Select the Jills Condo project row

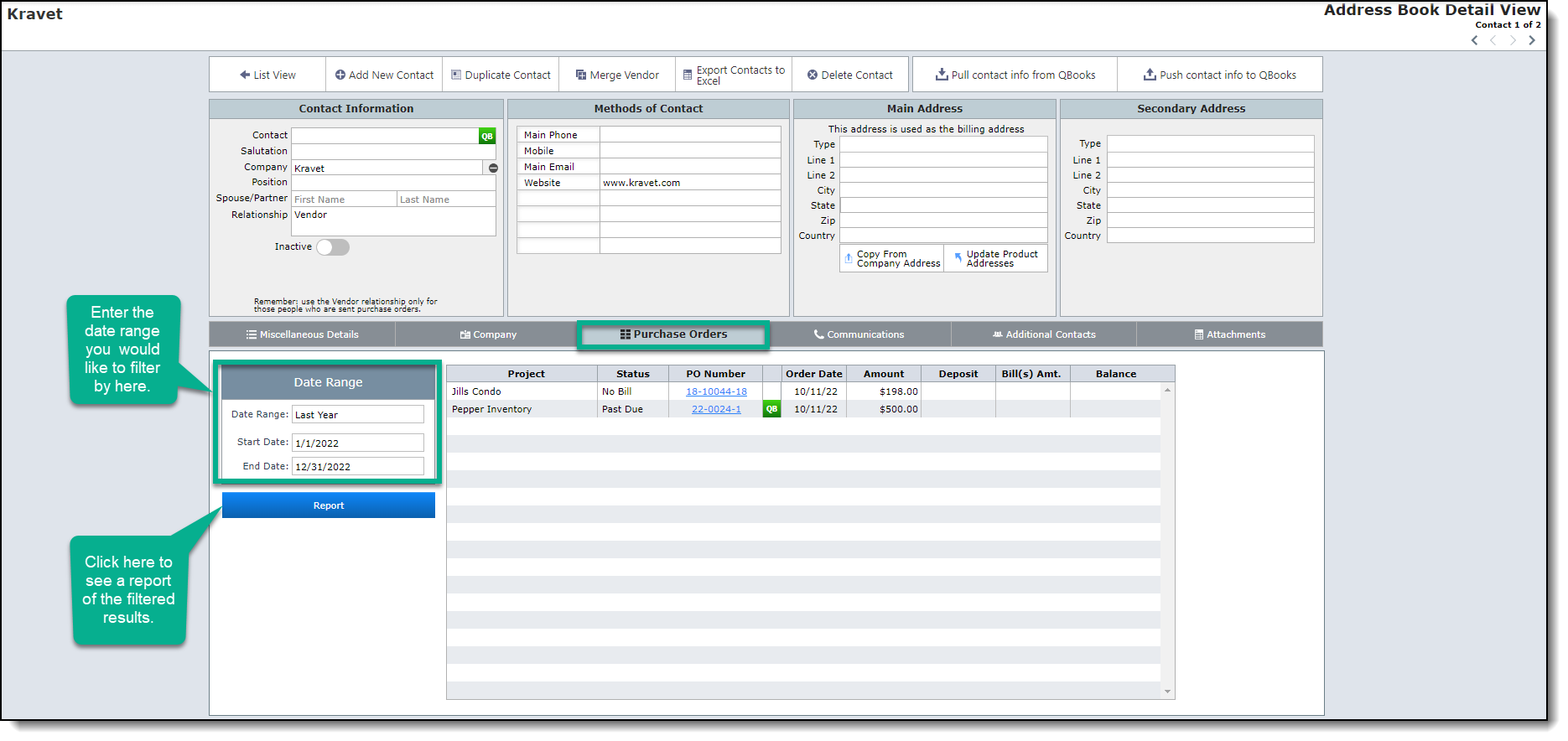click(x=803, y=391)
